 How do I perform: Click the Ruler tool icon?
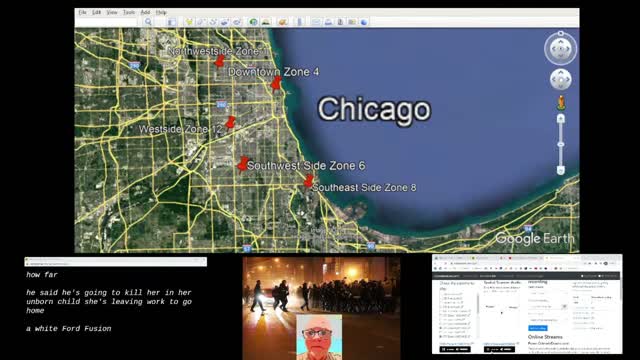[299, 22]
